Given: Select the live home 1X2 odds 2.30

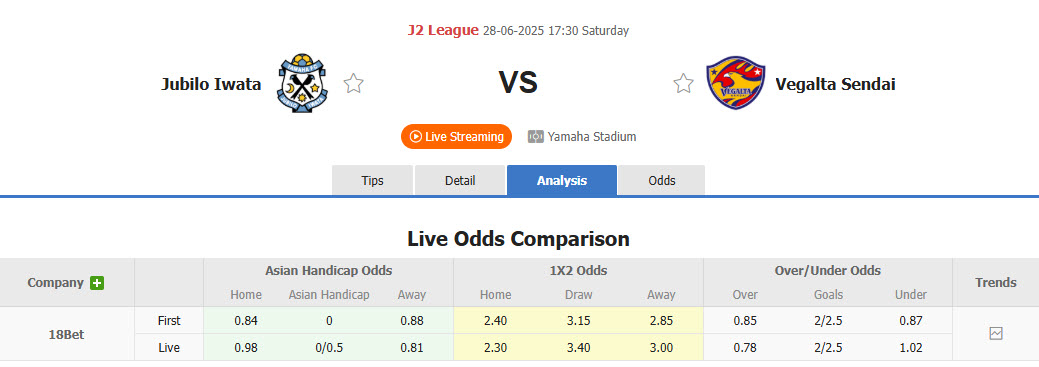Looking at the screenshot, I should 496,348.
